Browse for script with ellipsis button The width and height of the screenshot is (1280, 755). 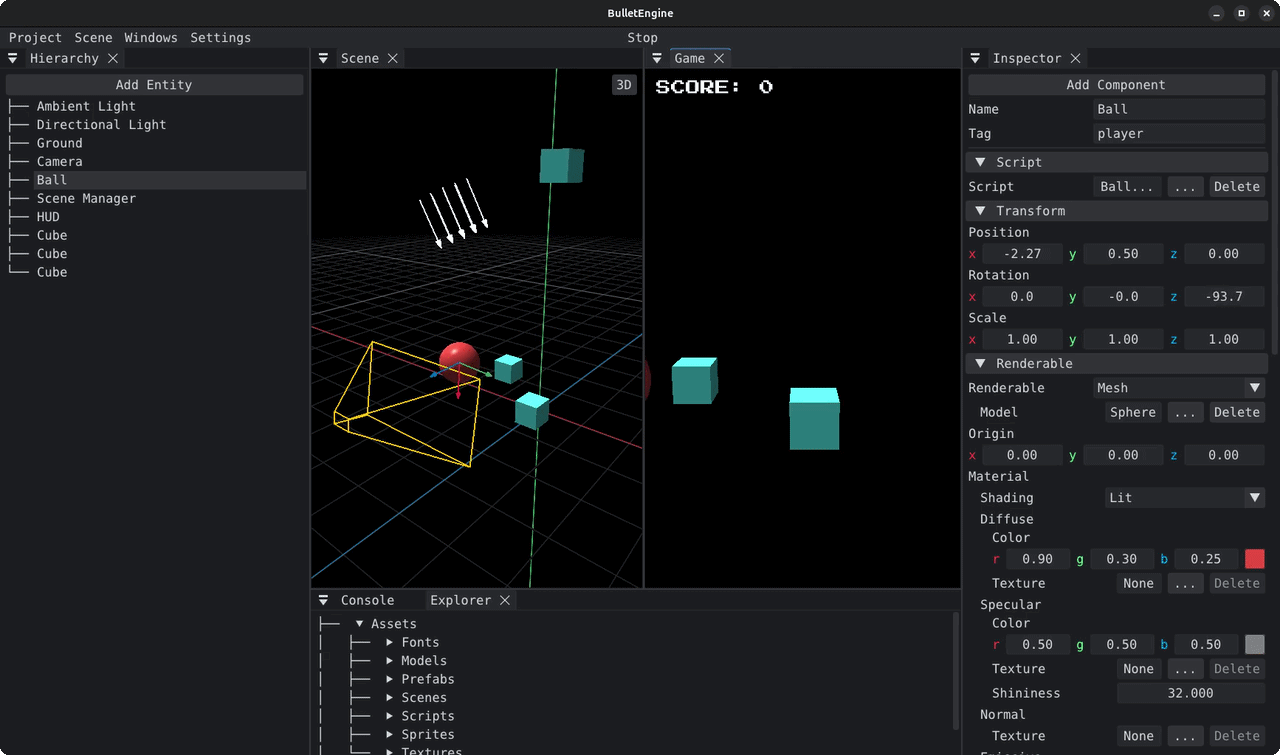[x=1186, y=187]
